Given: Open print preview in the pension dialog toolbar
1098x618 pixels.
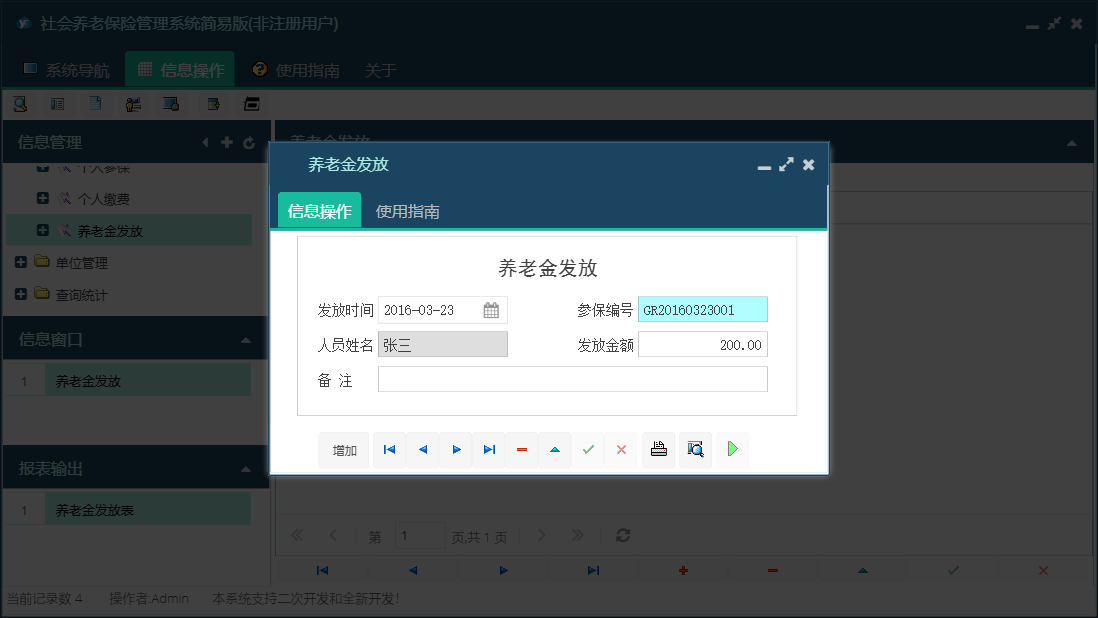Looking at the screenshot, I should point(695,449).
